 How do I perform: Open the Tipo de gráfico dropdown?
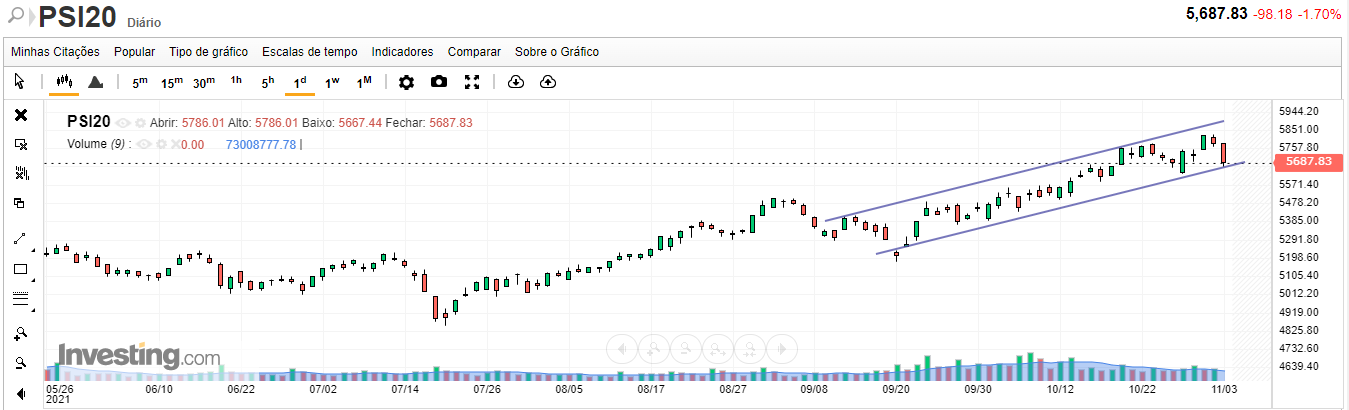pyautogui.click(x=208, y=52)
